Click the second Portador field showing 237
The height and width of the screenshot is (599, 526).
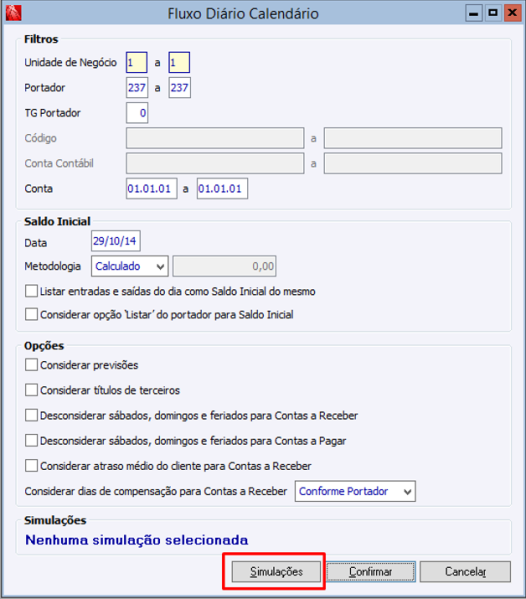click(x=180, y=88)
